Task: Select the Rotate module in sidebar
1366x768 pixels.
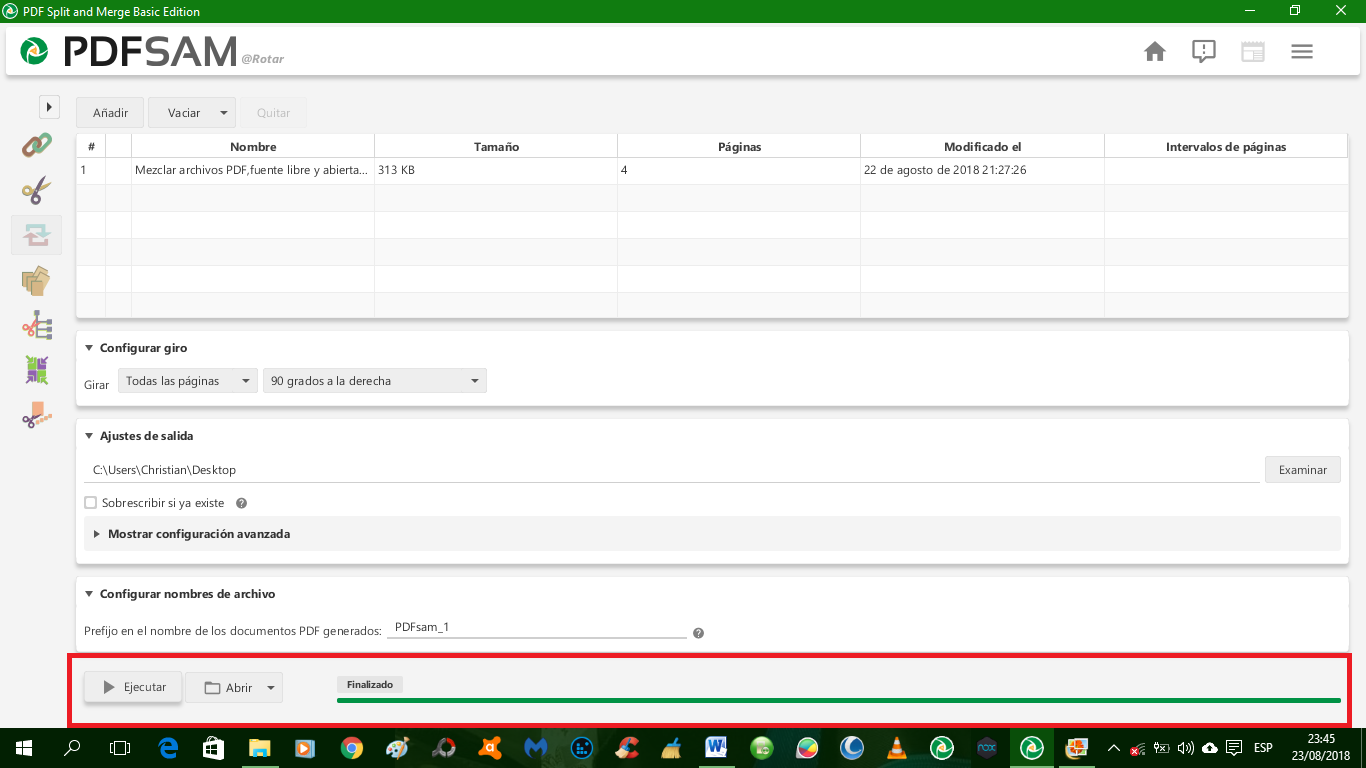Action: click(36, 235)
